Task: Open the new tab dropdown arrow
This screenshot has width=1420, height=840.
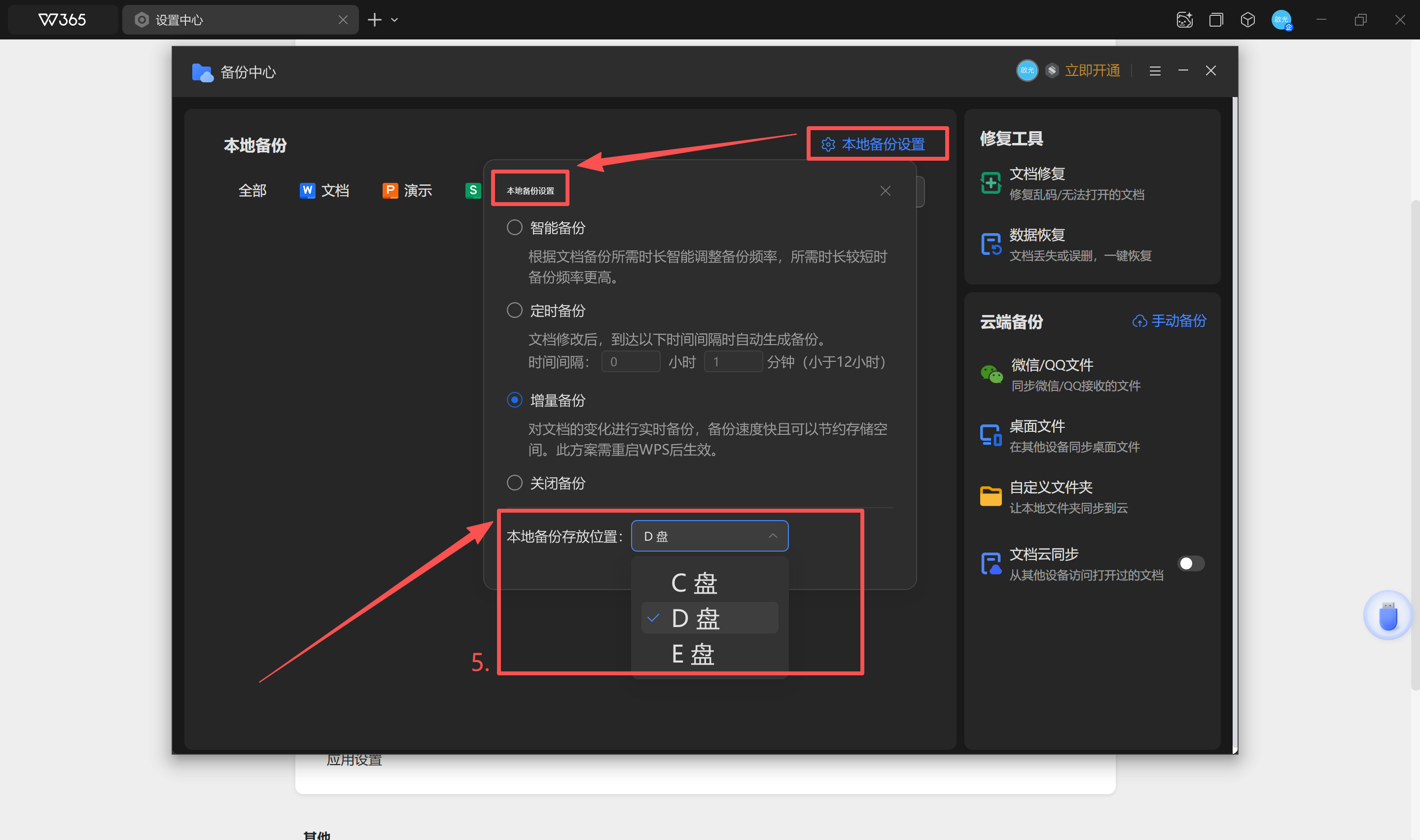Action: pos(394,19)
